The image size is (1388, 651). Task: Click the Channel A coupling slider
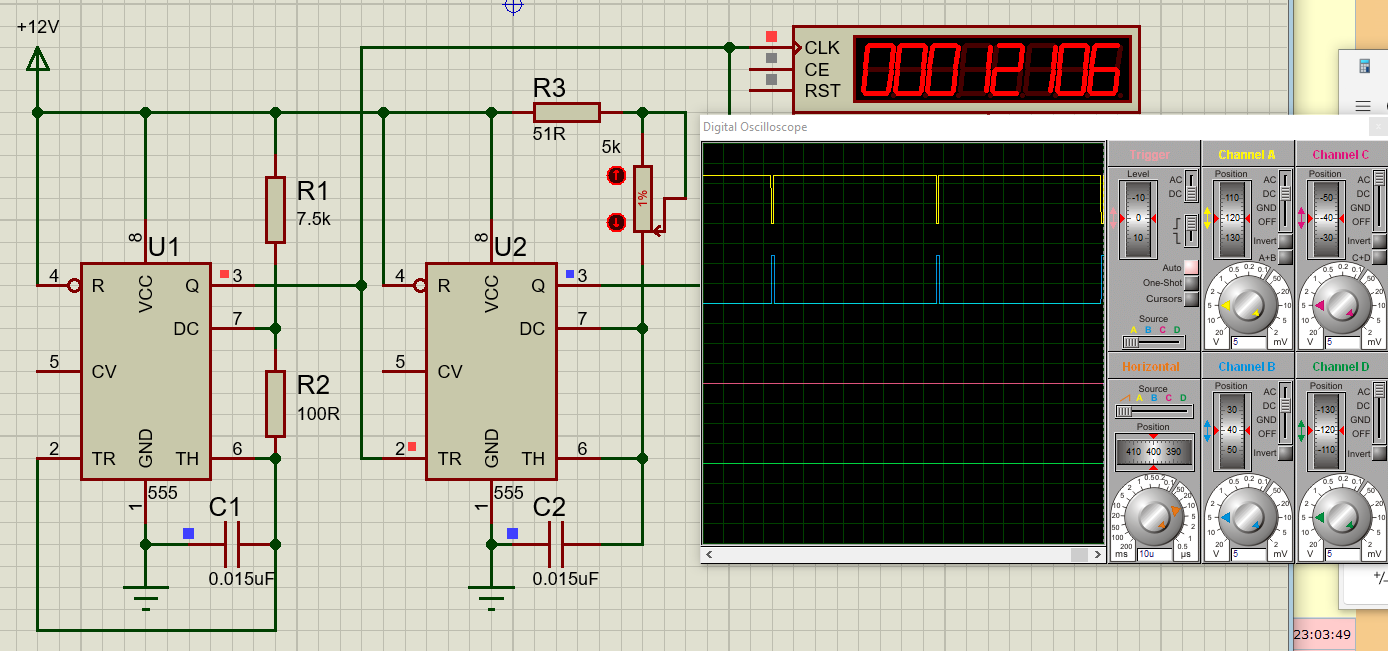[x=1286, y=200]
